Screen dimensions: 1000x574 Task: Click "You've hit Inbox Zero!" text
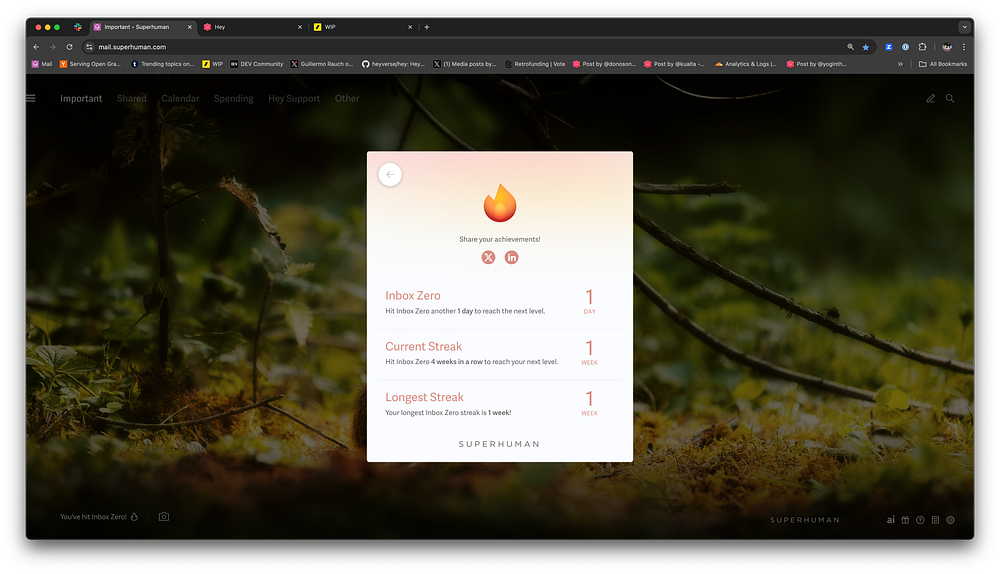(93, 517)
